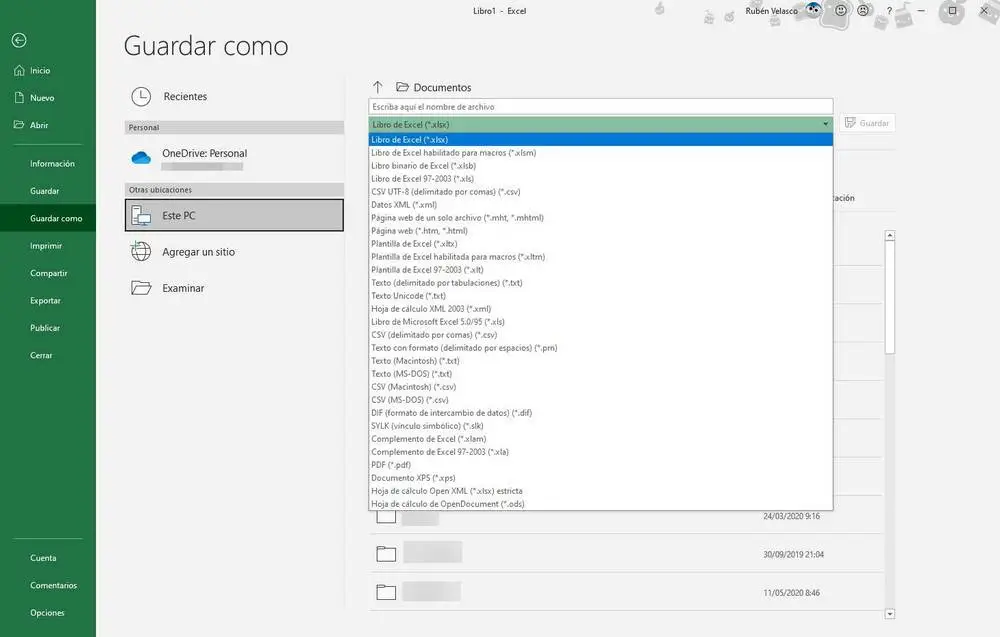Select SYLK (vínculo simbólico) (*.slk)

point(601,426)
